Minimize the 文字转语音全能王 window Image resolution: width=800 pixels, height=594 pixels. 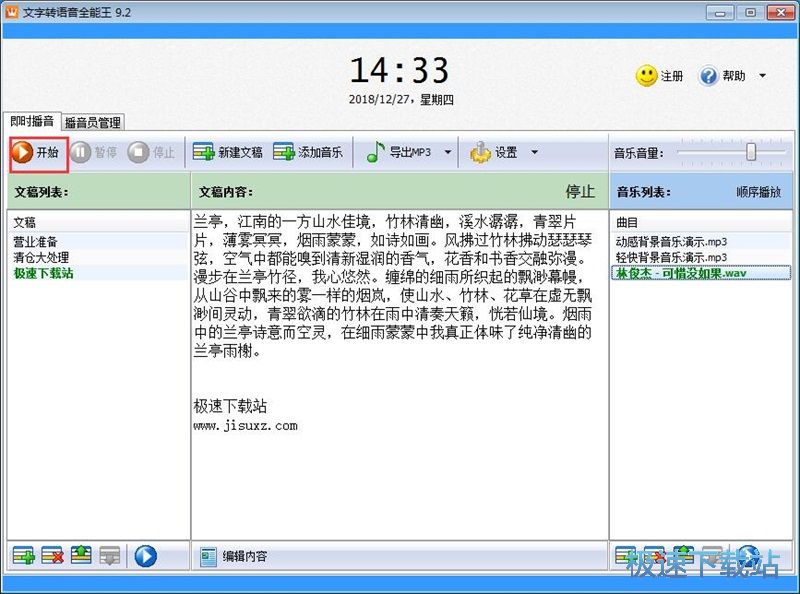[x=720, y=12]
